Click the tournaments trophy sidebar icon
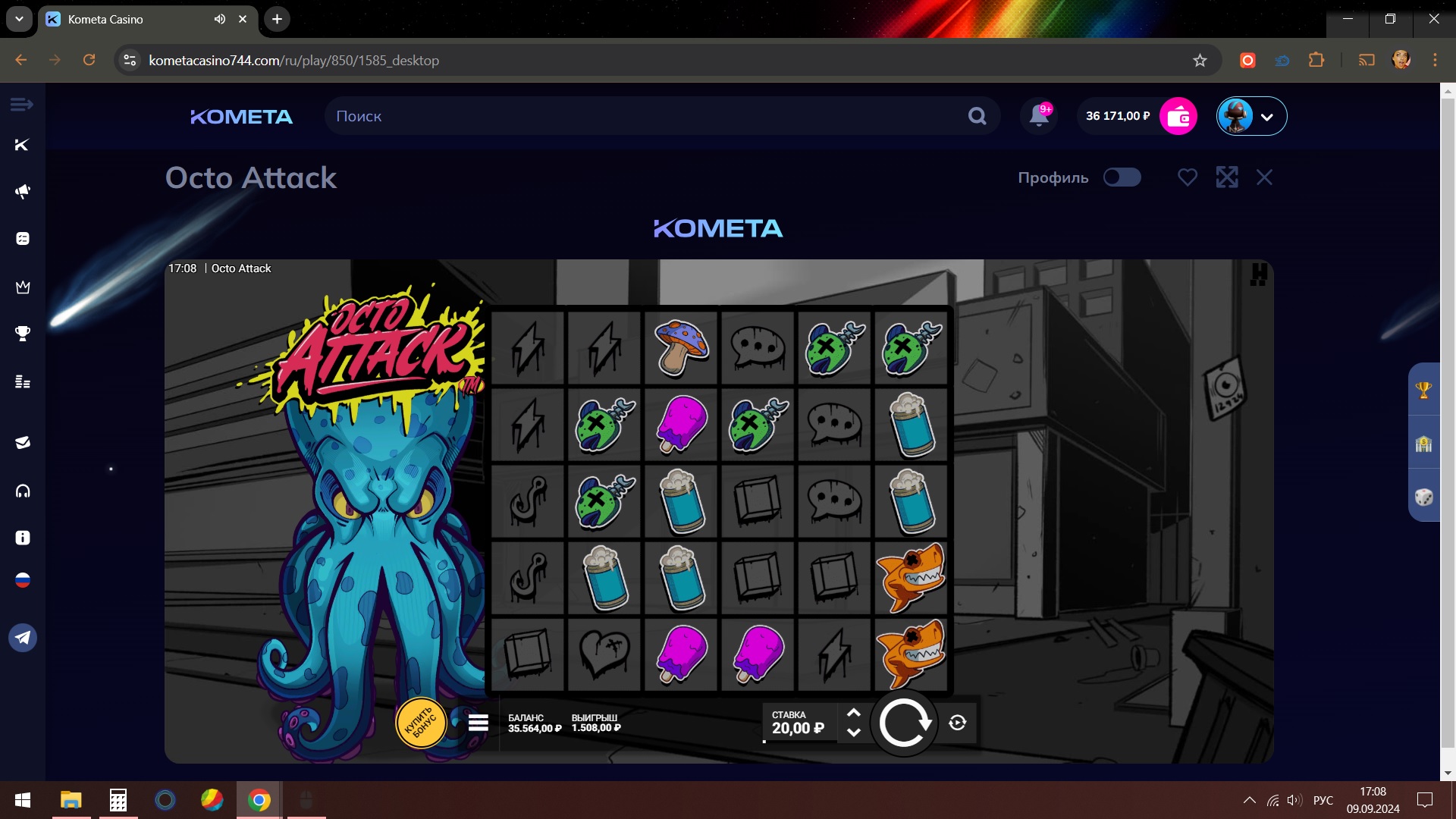This screenshot has height=819, width=1456. tap(23, 334)
